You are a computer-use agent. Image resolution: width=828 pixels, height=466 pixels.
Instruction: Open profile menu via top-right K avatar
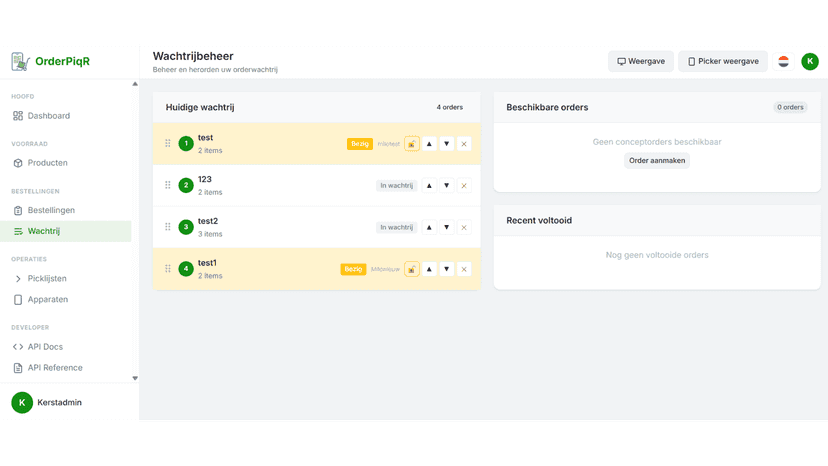coord(810,61)
